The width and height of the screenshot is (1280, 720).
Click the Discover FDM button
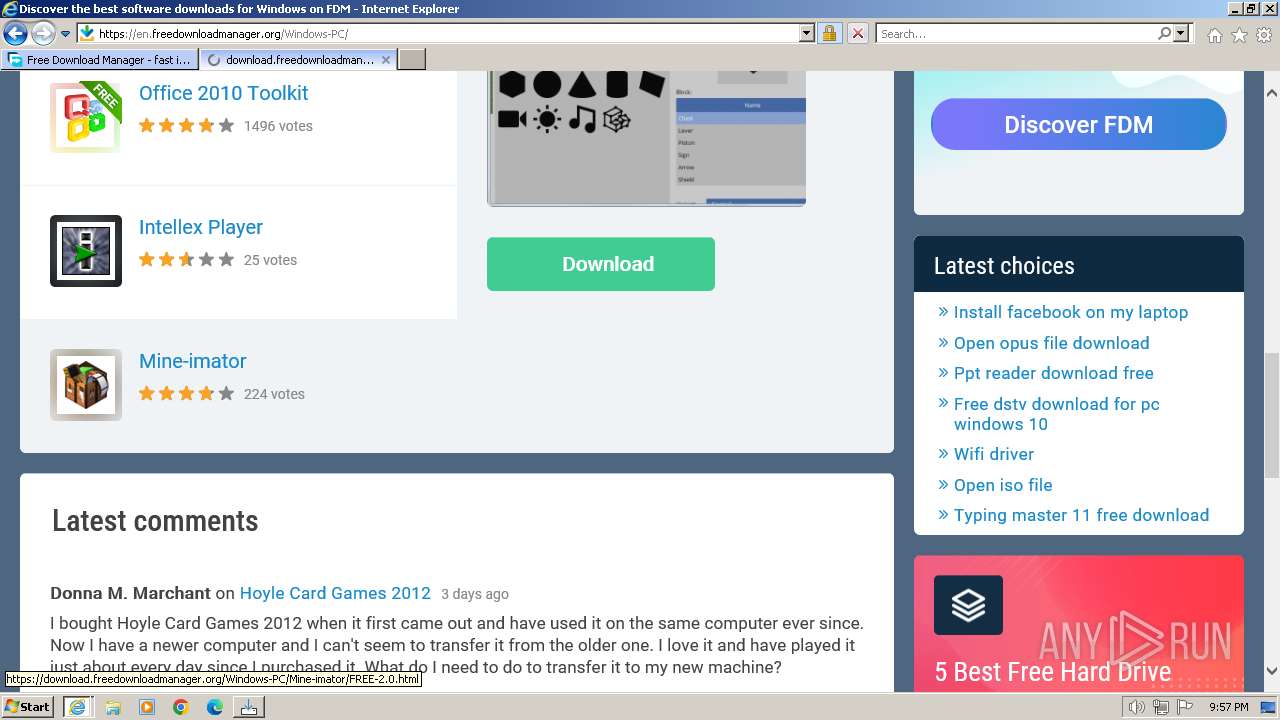[x=1079, y=124]
